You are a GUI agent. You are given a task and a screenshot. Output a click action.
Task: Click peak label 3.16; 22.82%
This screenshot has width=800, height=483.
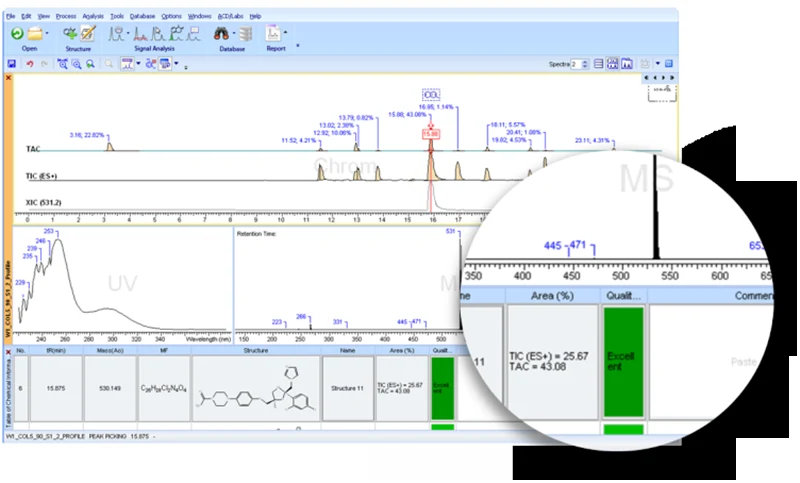coord(87,135)
